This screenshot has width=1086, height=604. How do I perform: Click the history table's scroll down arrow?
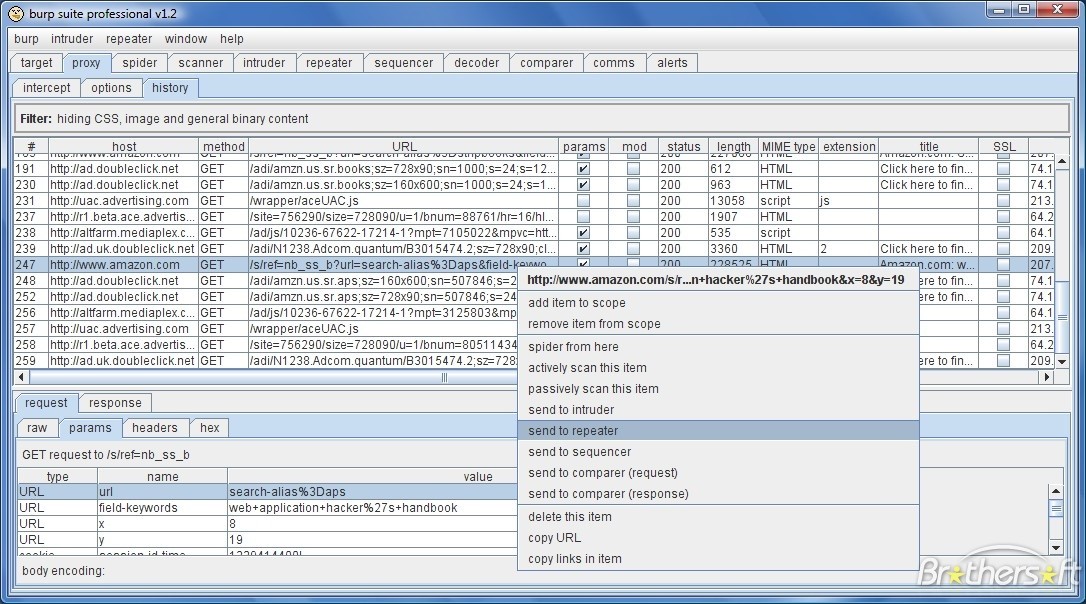point(1062,361)
